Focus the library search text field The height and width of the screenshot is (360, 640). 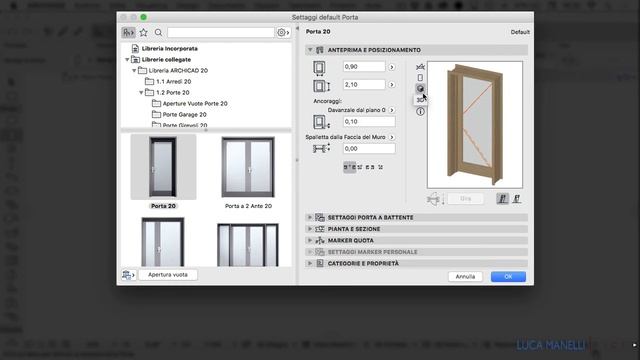[x=221, y=33]
